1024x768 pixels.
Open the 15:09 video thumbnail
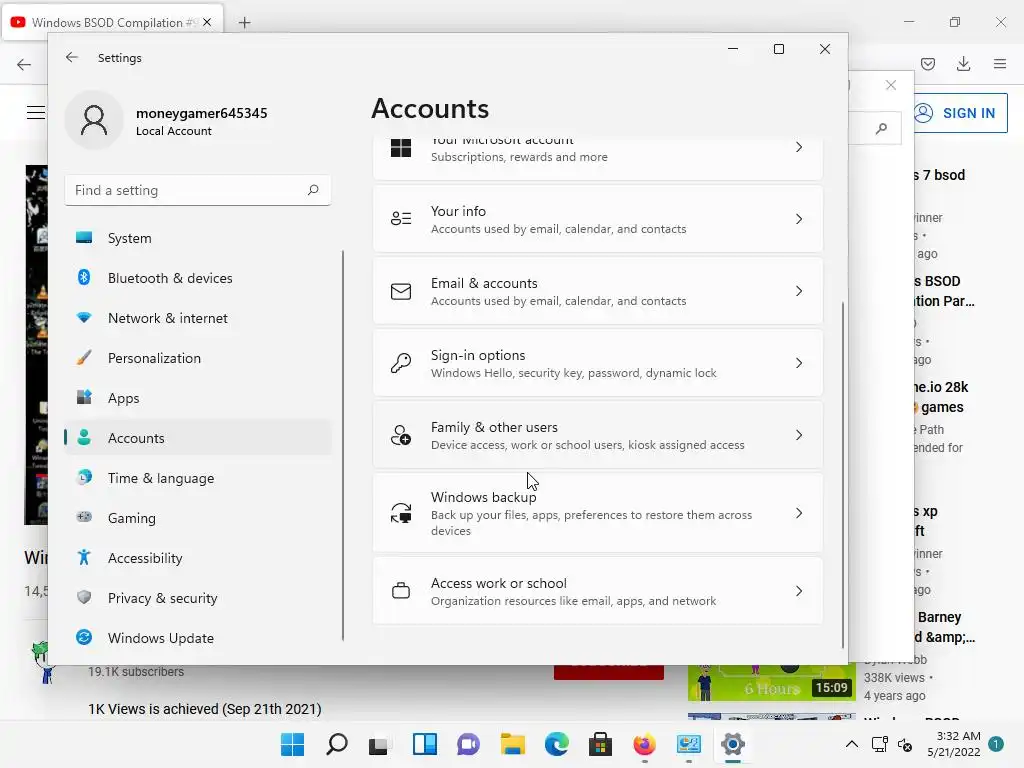[x=771, y=682]
